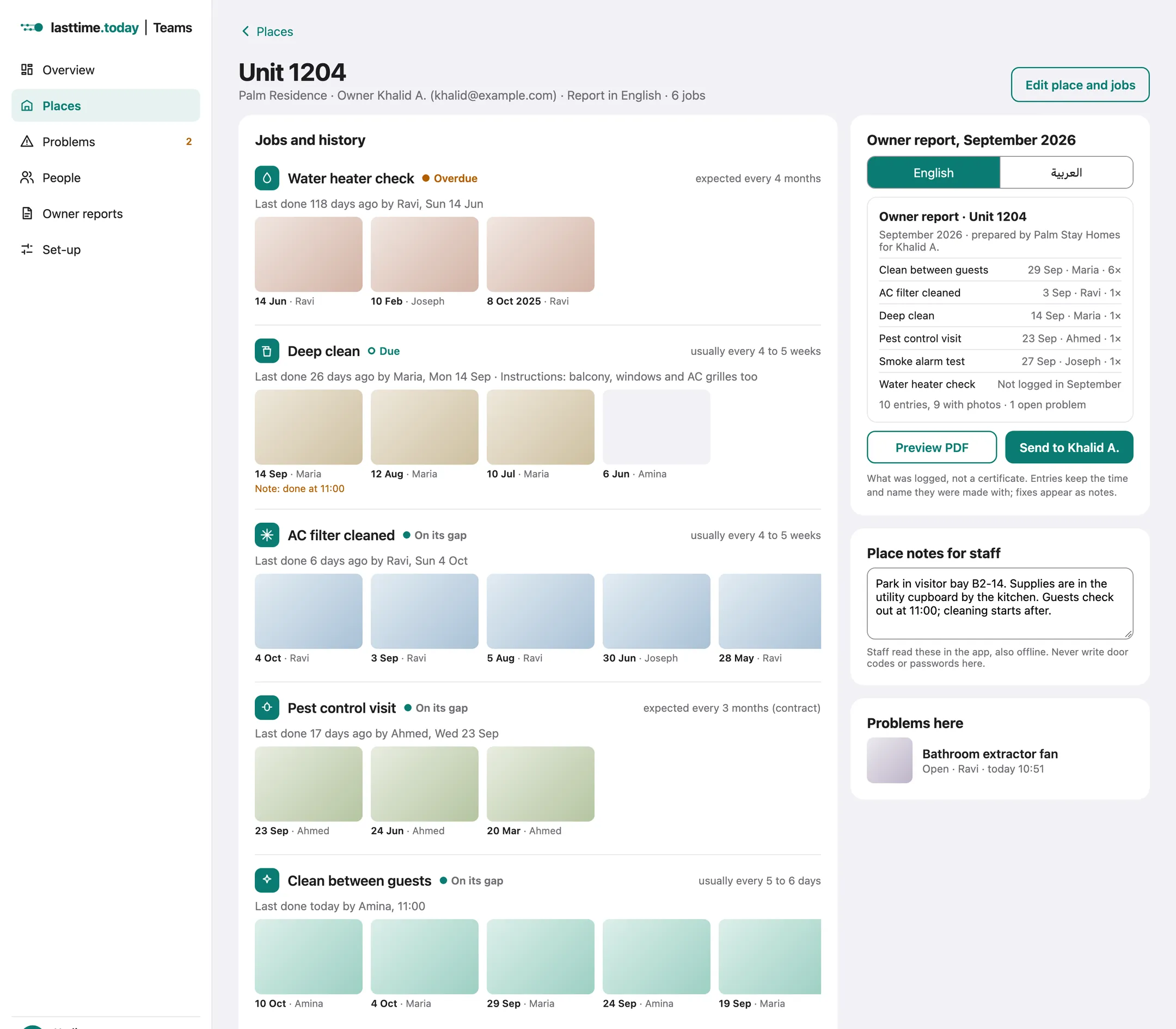Open the 4 Oct Ravi AC filter photo
This screenshot has width=1176, height=1029.
[x=308, y=611]
